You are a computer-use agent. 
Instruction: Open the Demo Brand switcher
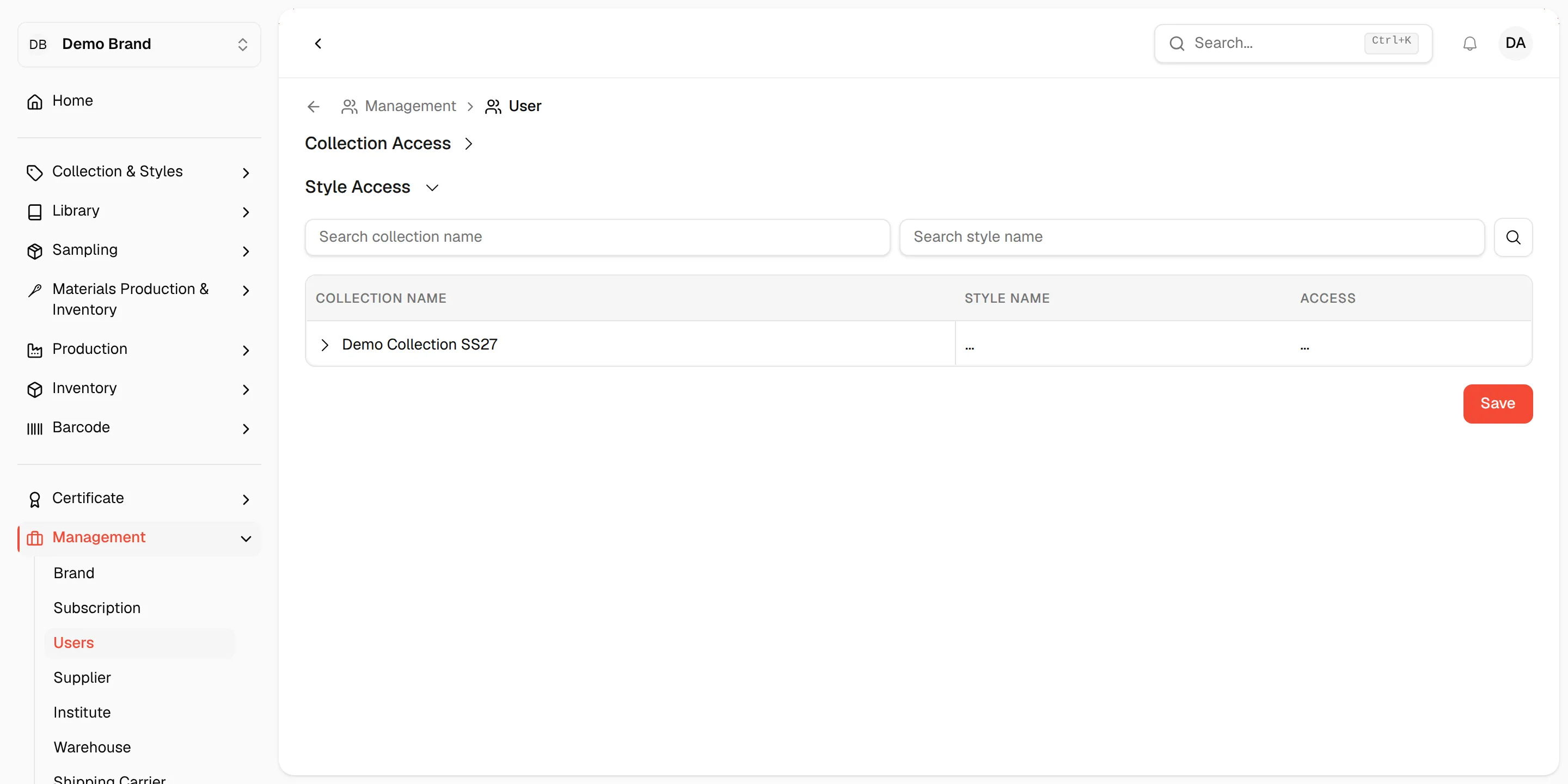139,45
